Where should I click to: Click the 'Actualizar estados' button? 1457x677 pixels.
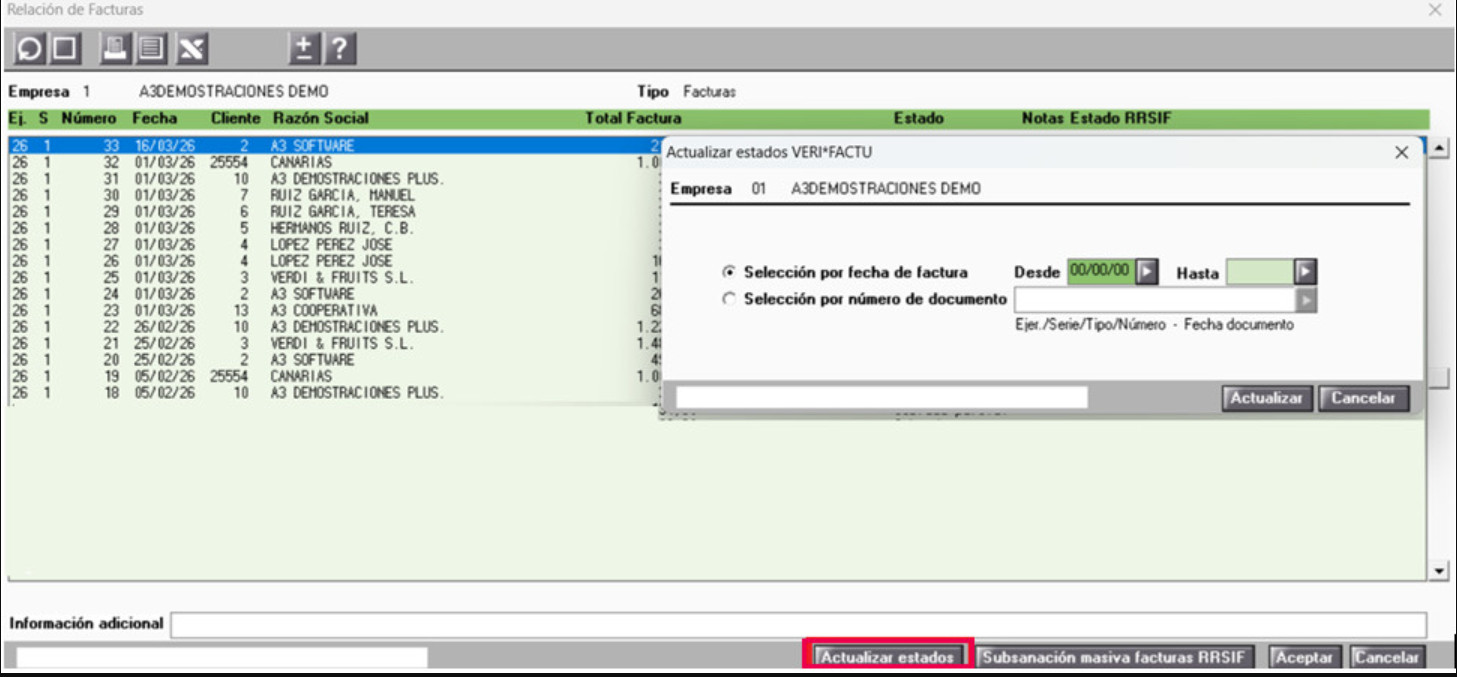coord(888,657)
